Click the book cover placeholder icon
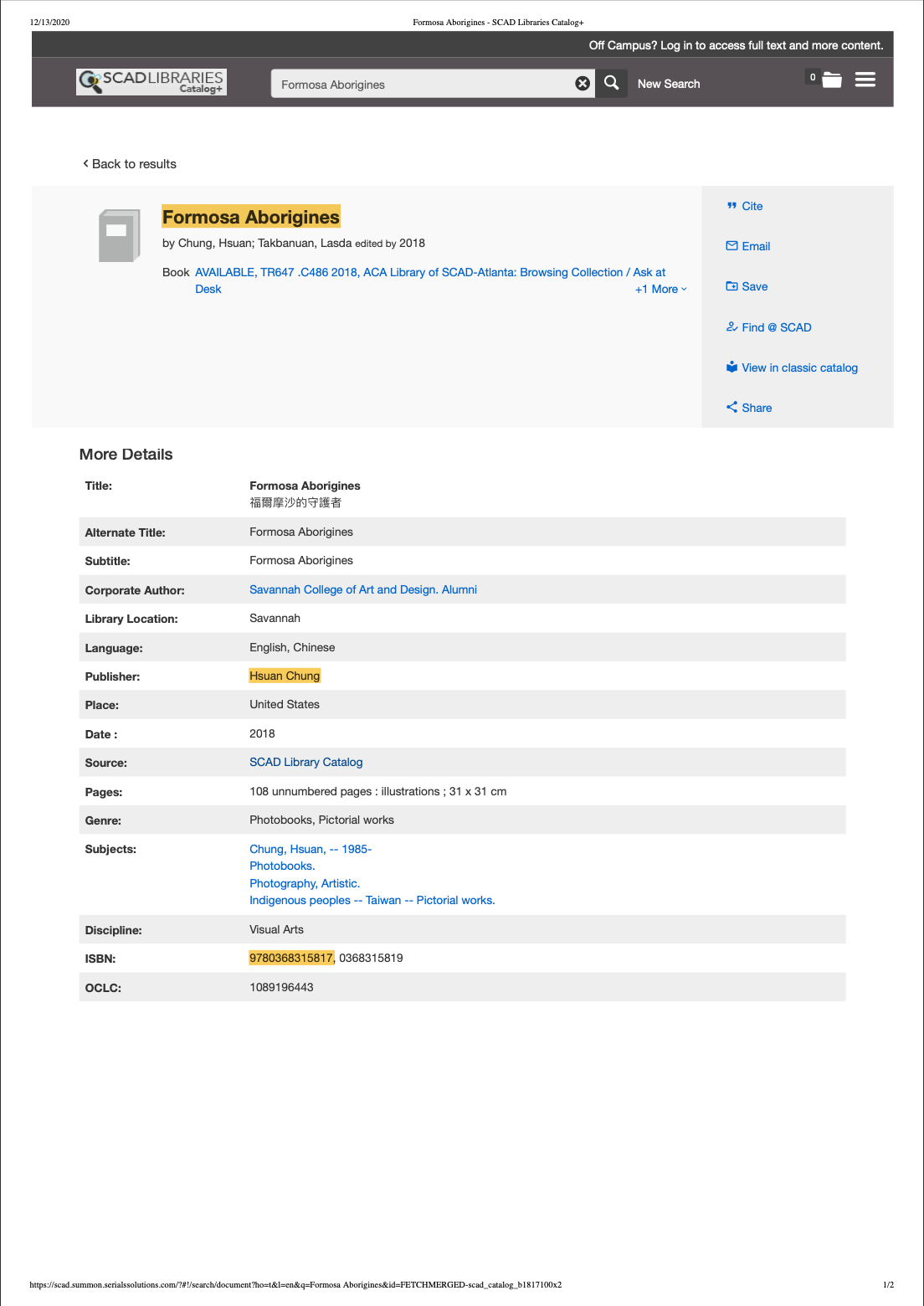Screen dimensions: 924x1306 [120, 235]
